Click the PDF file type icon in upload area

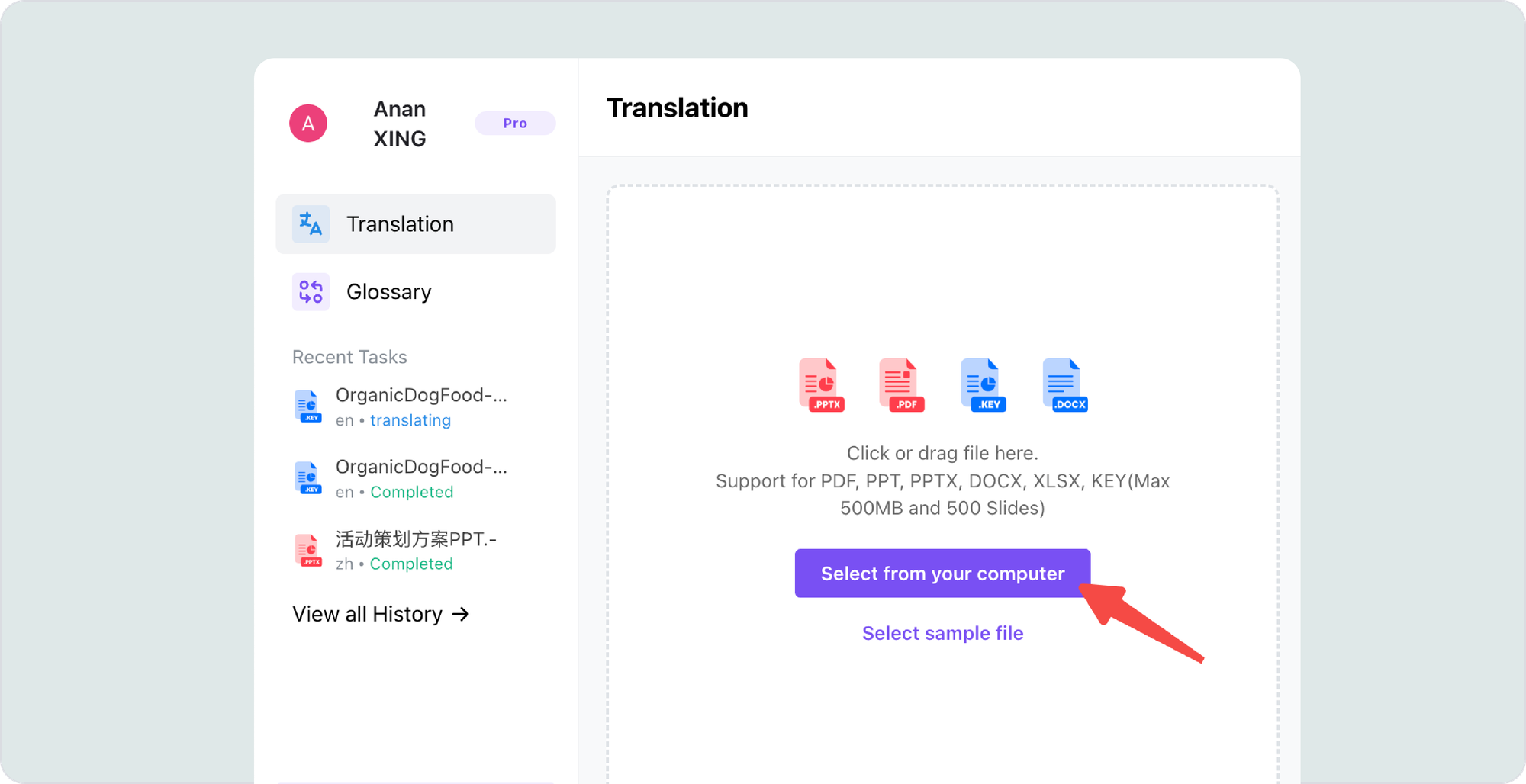tap(901, 385)
